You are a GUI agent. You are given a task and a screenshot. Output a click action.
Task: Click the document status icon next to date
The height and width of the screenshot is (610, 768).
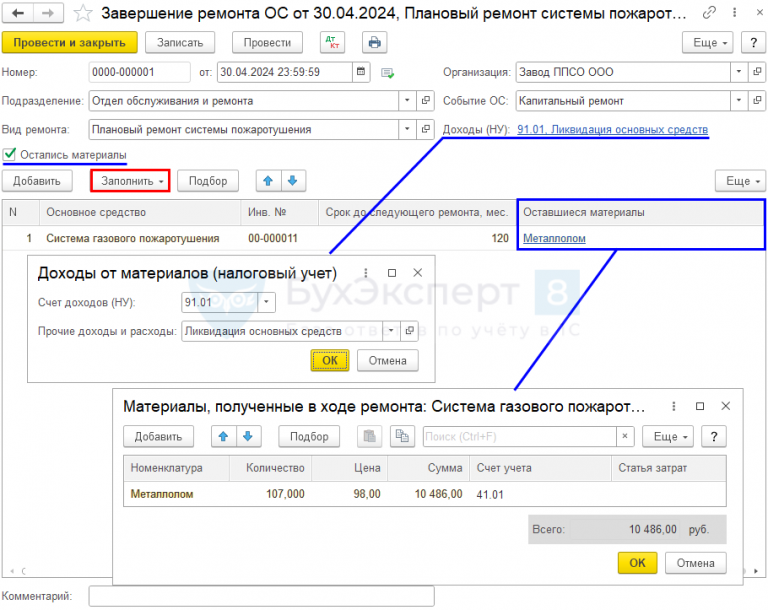point(387,73)
